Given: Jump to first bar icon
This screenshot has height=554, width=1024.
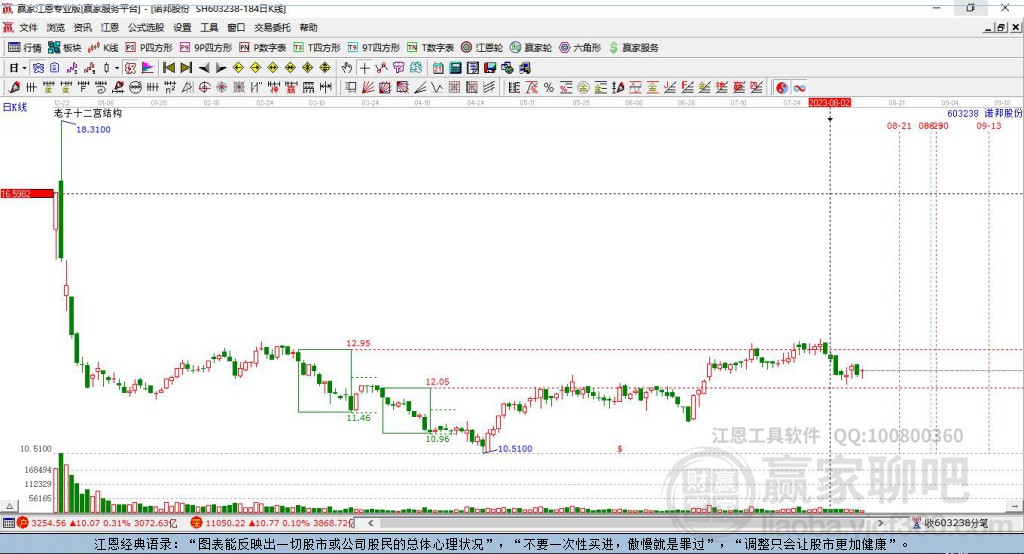Looking at the screenshot, I should click(168, 68).
